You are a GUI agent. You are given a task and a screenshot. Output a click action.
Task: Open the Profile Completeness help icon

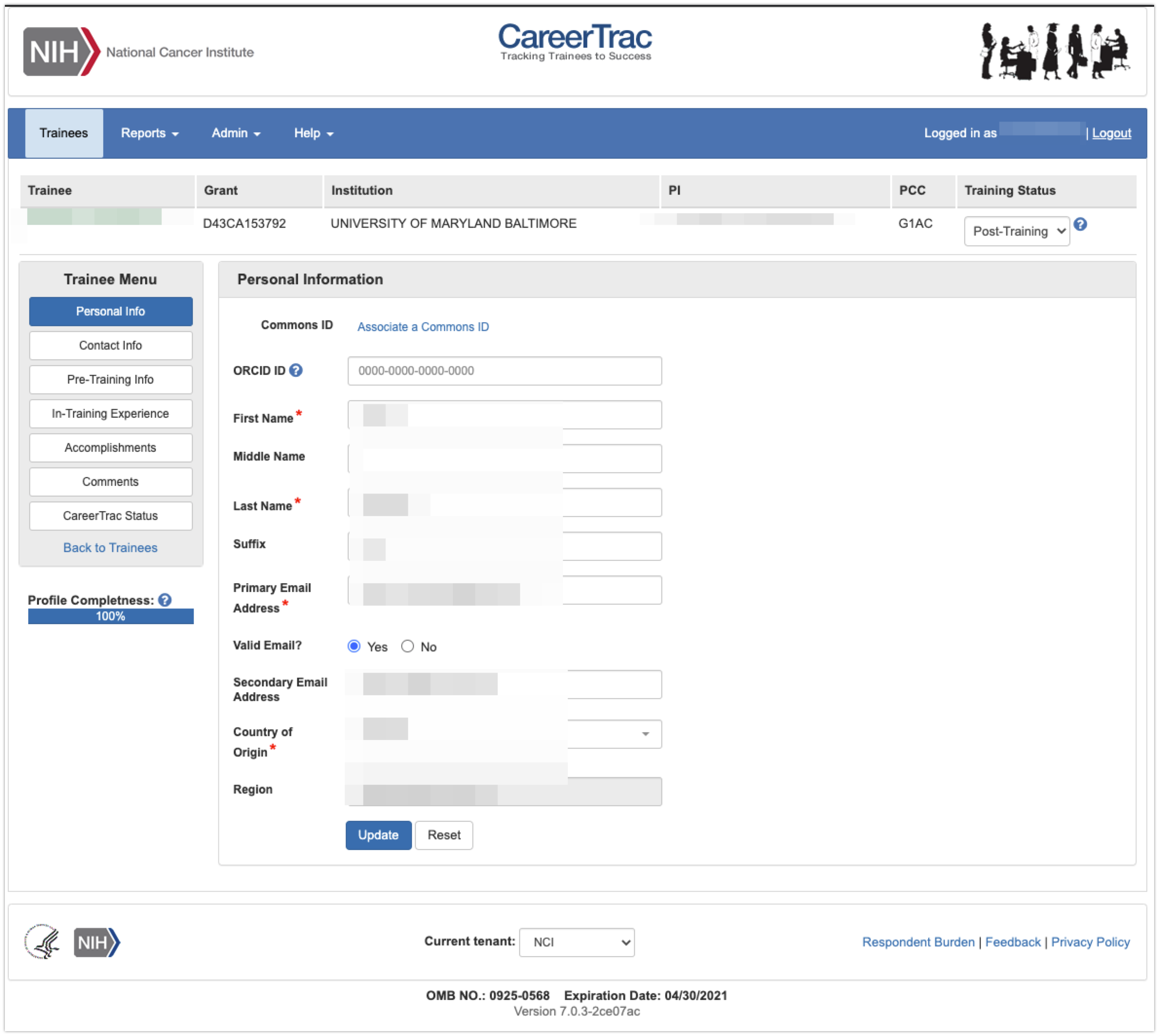tap(165, 600)
